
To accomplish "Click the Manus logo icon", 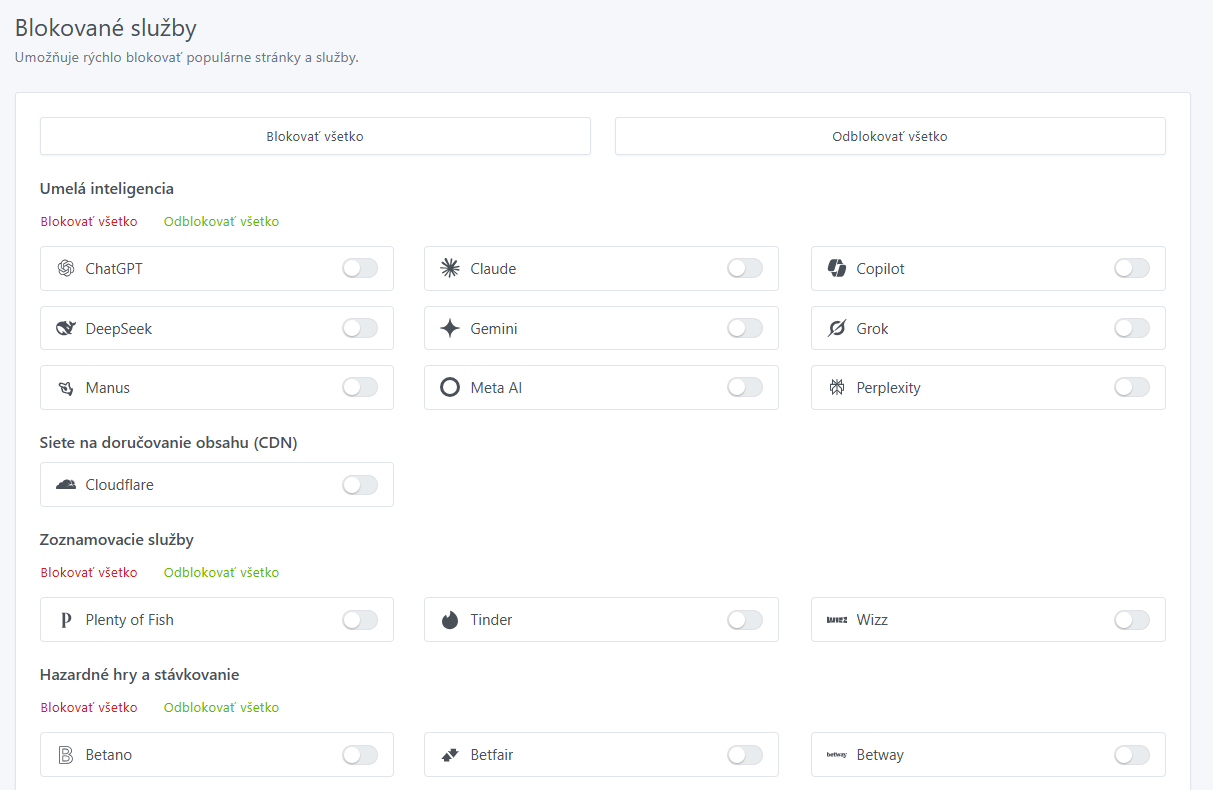I will pos(66,388).
